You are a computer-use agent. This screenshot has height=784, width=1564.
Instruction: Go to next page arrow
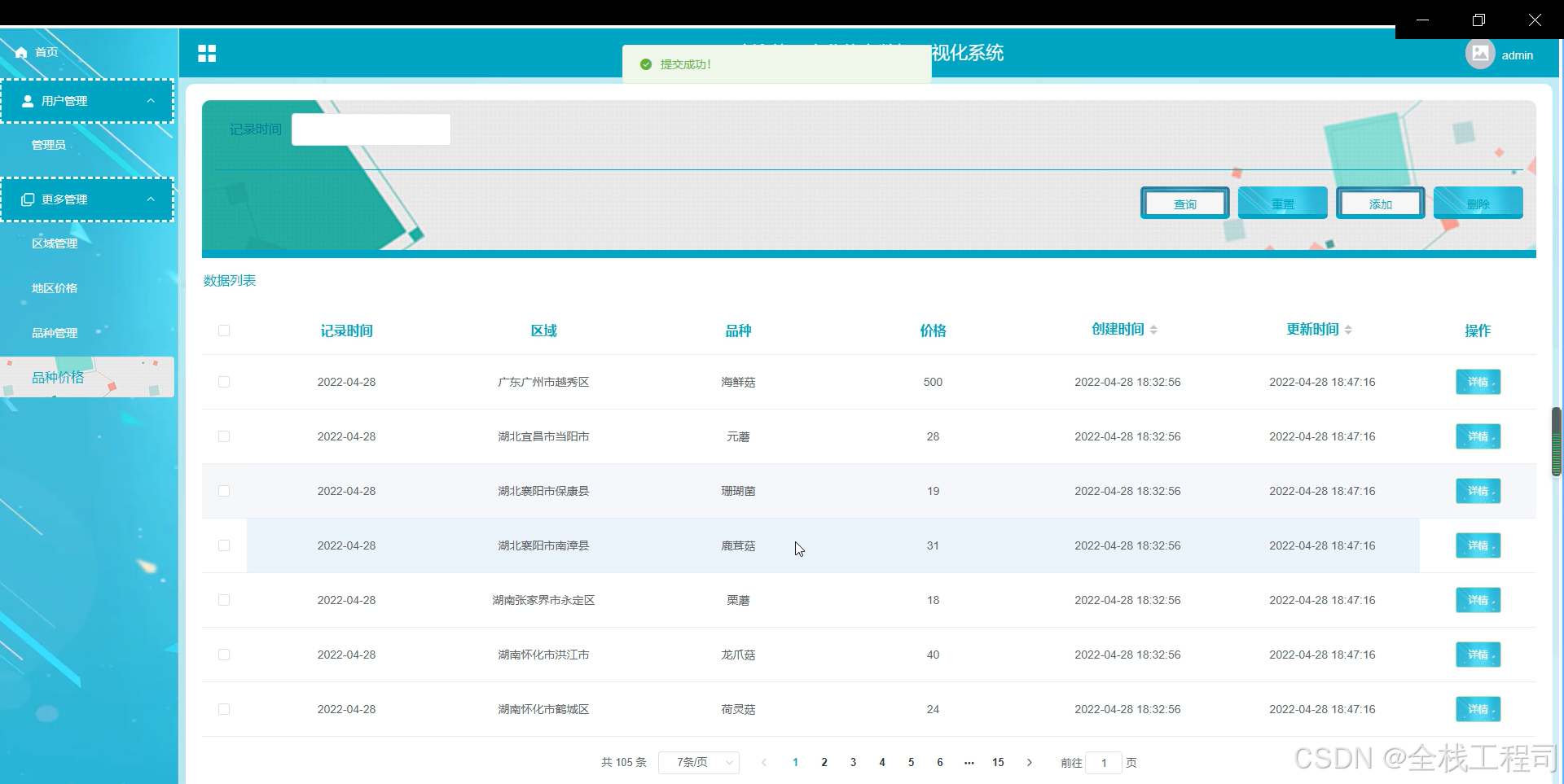point(1030,763)
